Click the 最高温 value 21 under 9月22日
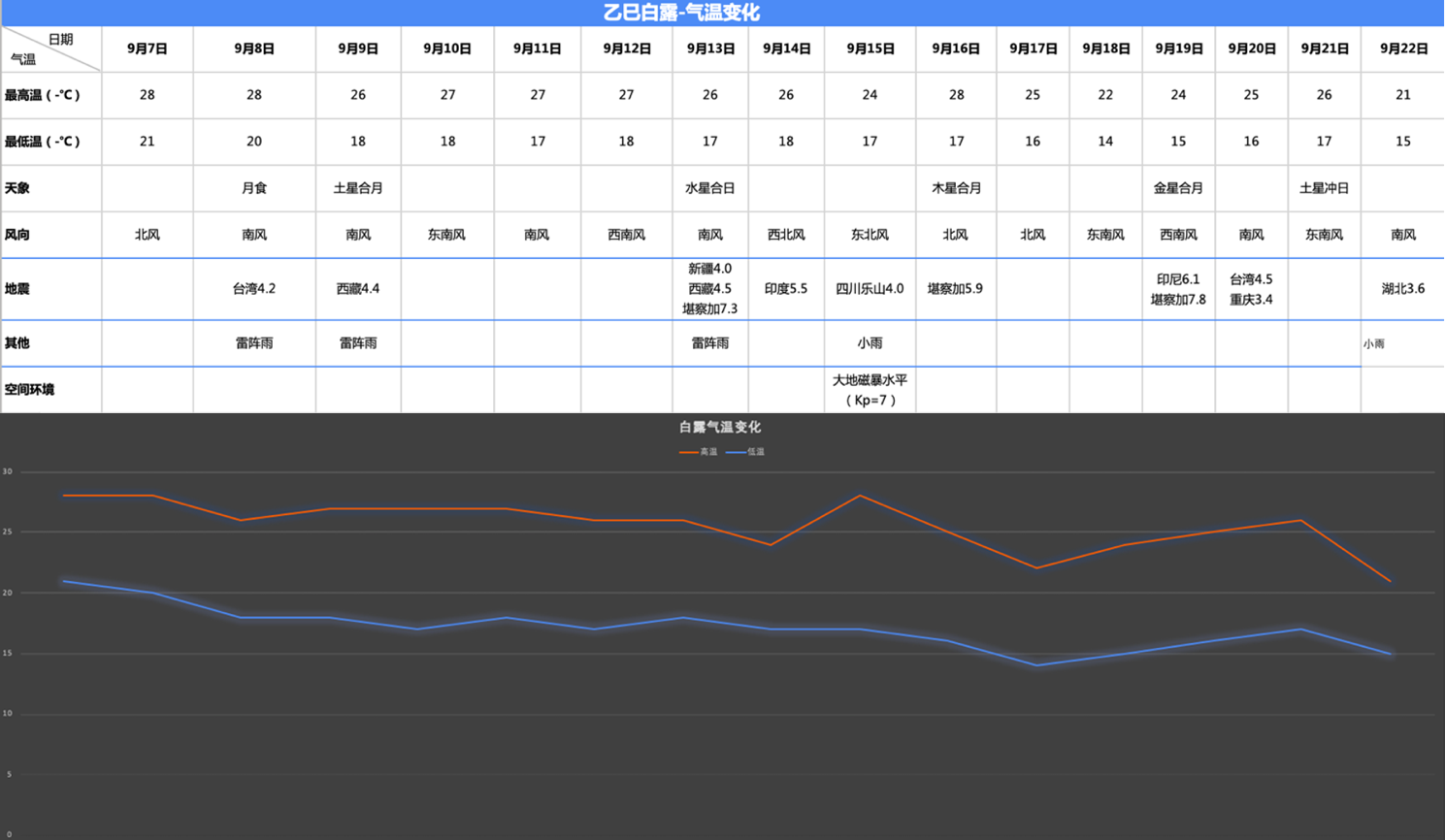The width and height of the screenshot is (1445, 840). click(1403, 95)
